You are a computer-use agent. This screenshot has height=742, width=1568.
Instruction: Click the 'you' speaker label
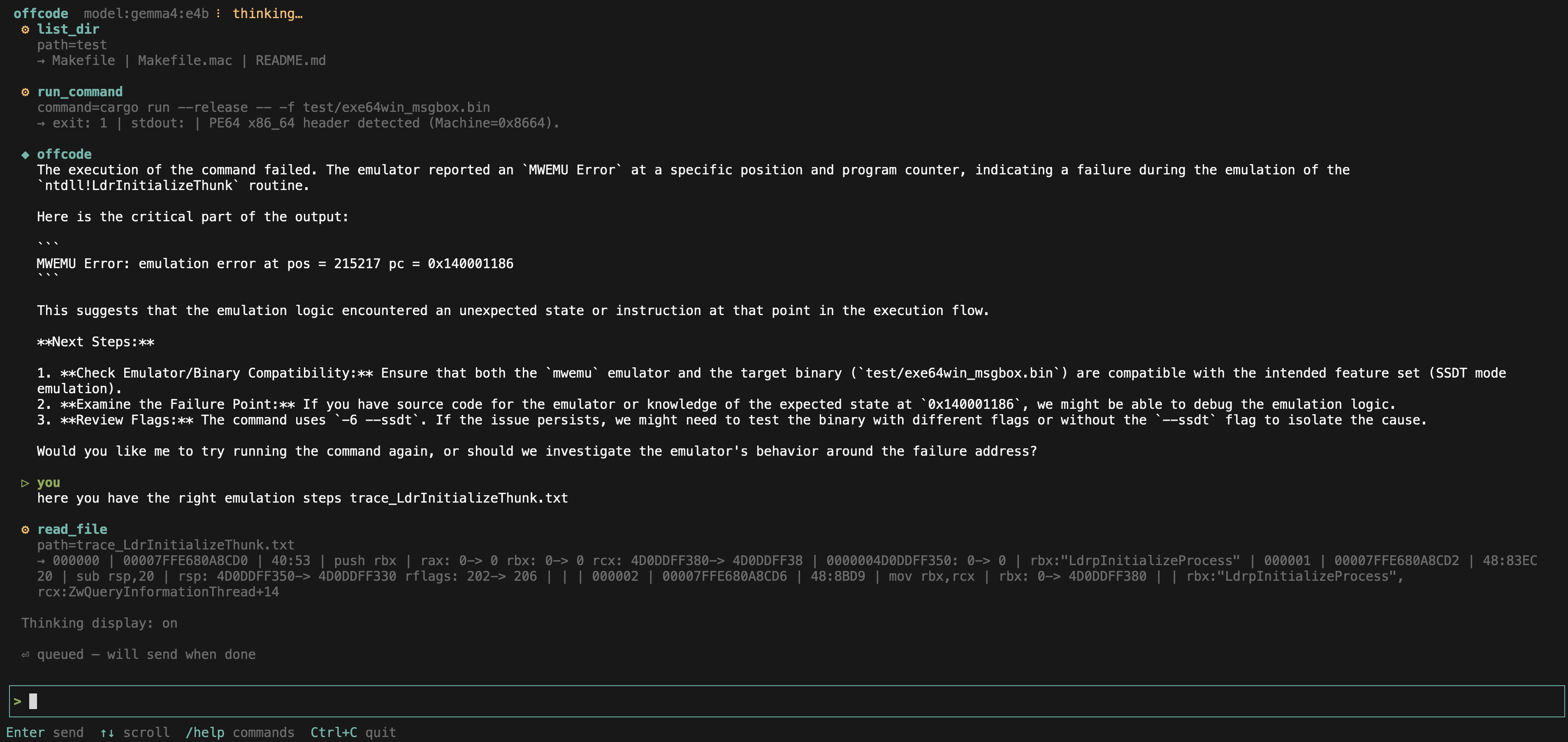tap(49, 483)
